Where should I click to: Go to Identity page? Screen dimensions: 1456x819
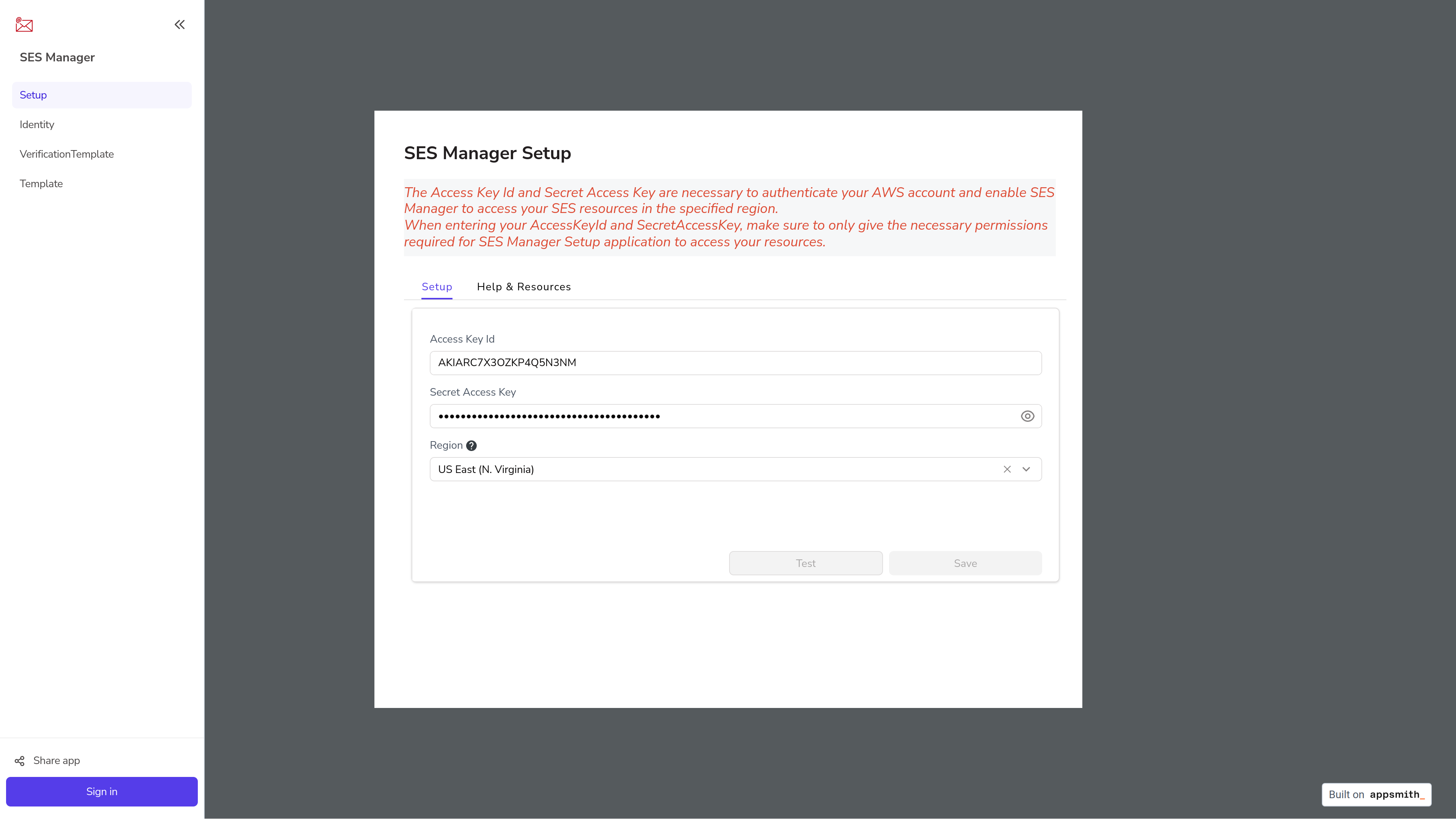102,124
